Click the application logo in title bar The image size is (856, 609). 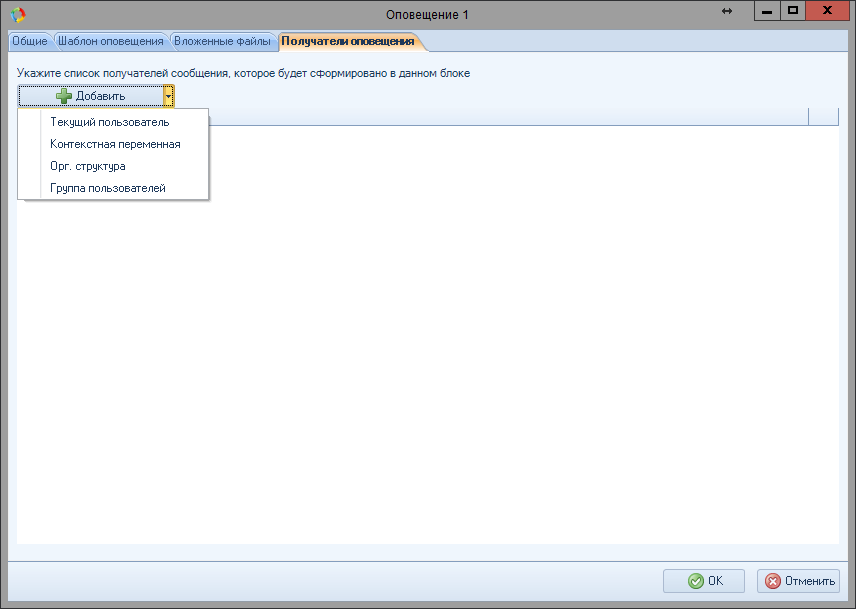tap(18, 14)
